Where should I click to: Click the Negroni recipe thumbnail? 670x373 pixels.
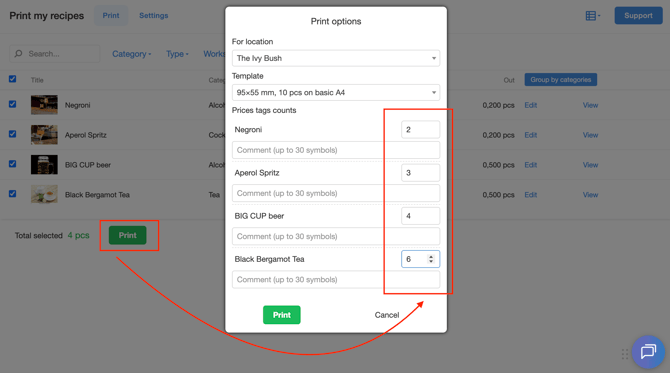[x=44, y=105]
